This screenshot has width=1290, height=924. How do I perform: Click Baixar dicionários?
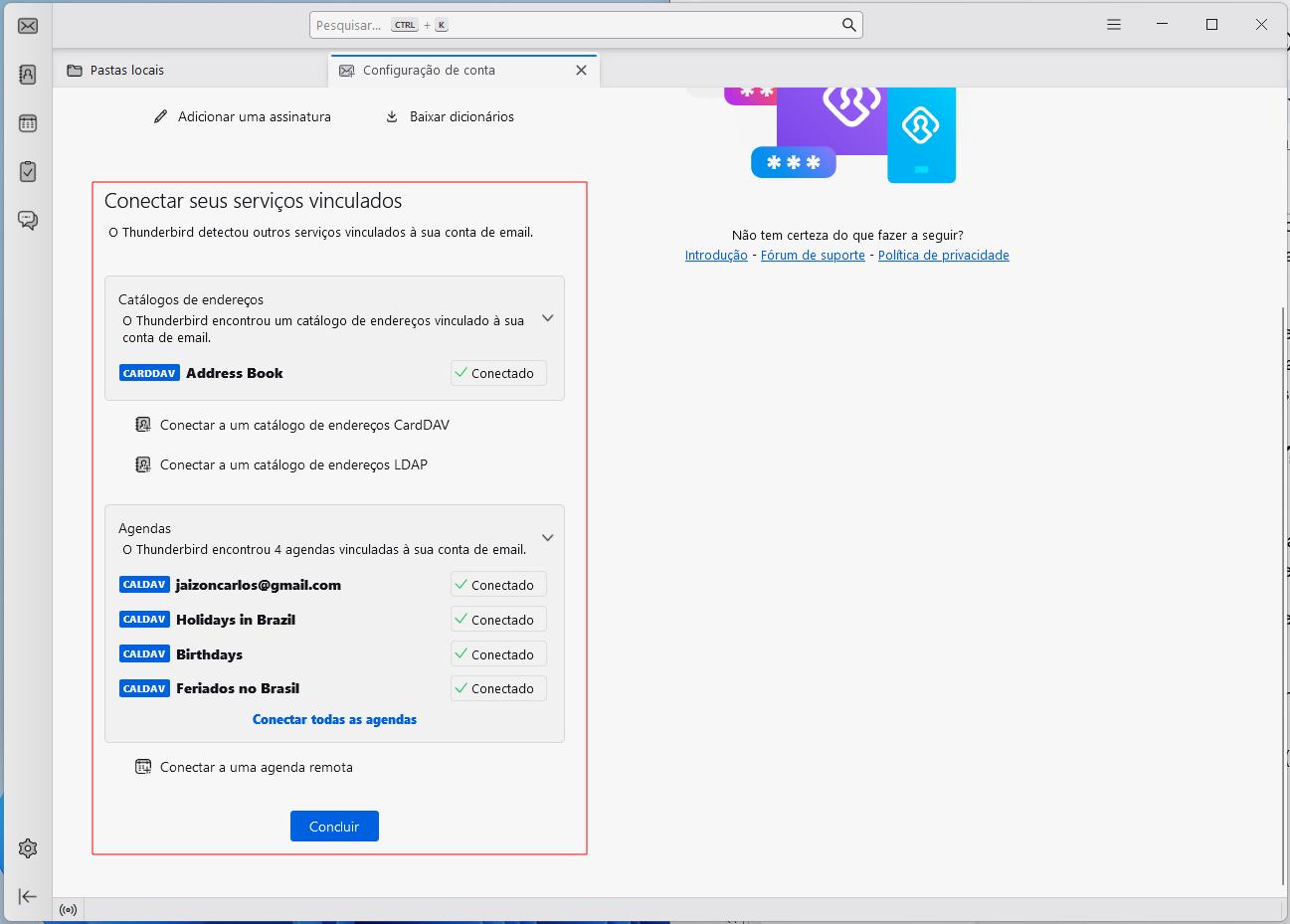coord(450,116)
